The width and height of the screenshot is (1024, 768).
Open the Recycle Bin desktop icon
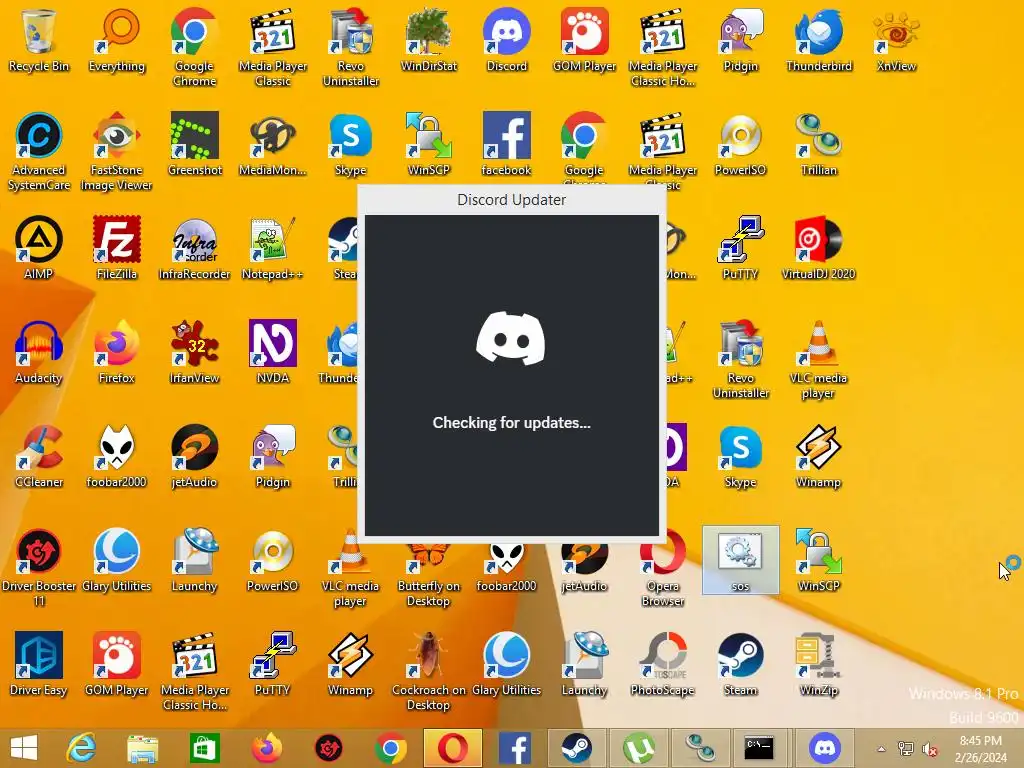click(39, 40)
